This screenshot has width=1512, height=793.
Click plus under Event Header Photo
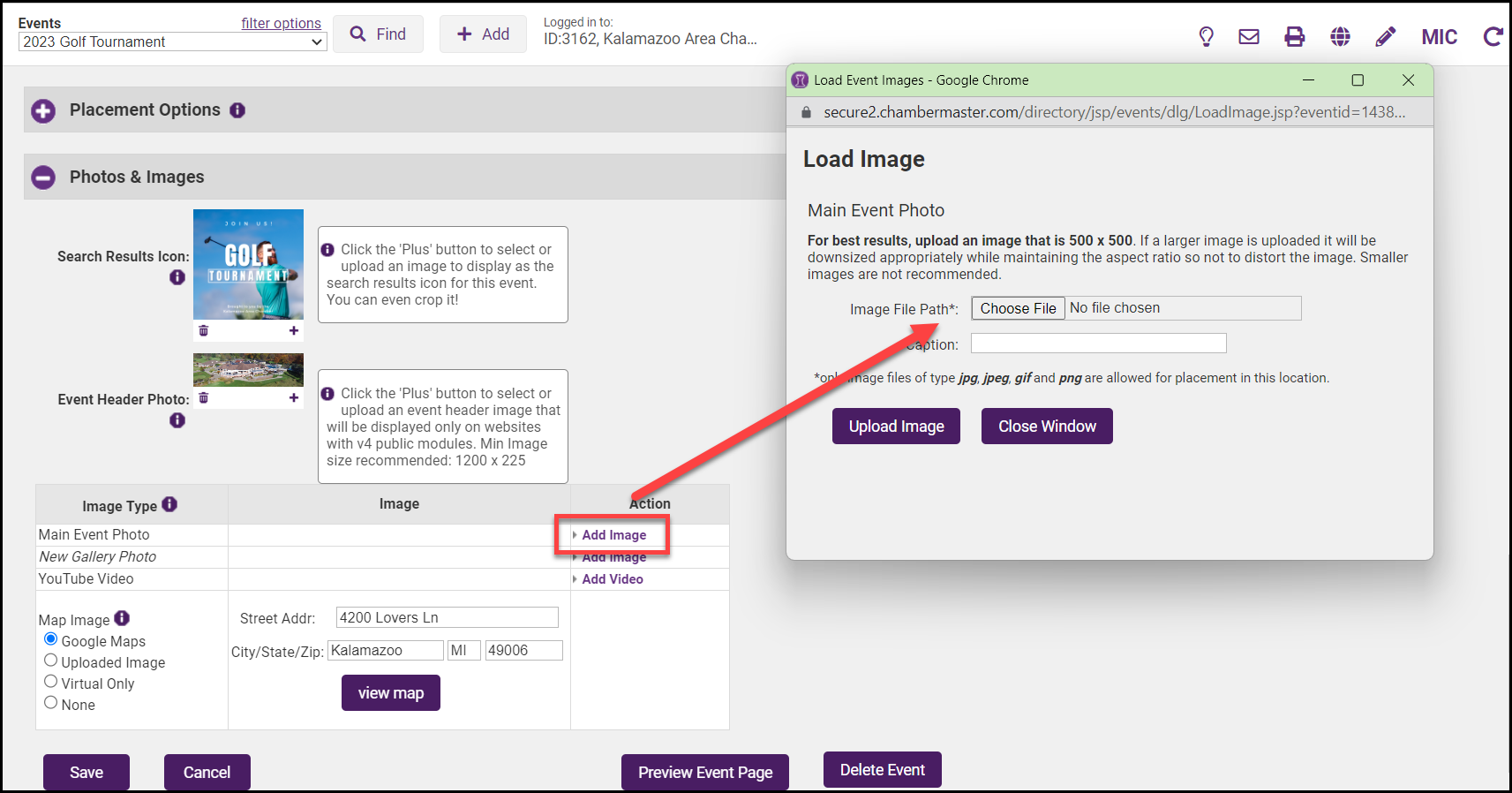294,398
